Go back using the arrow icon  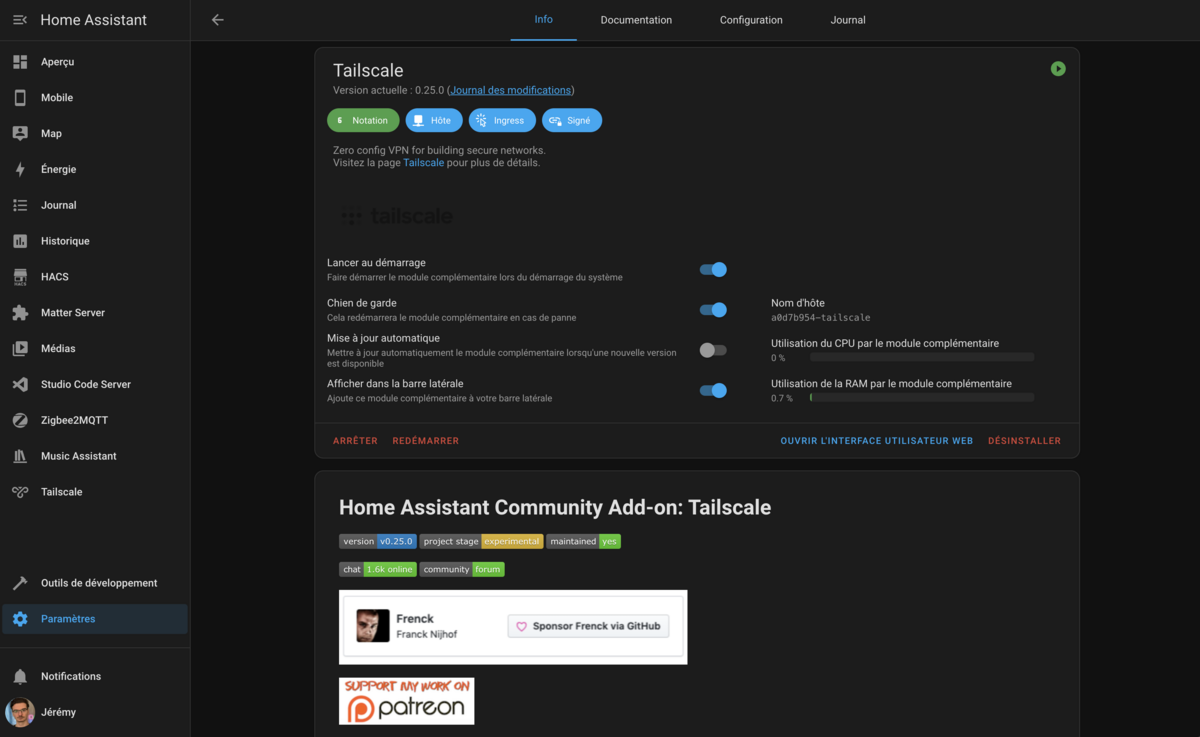click(x=218, y=20)
